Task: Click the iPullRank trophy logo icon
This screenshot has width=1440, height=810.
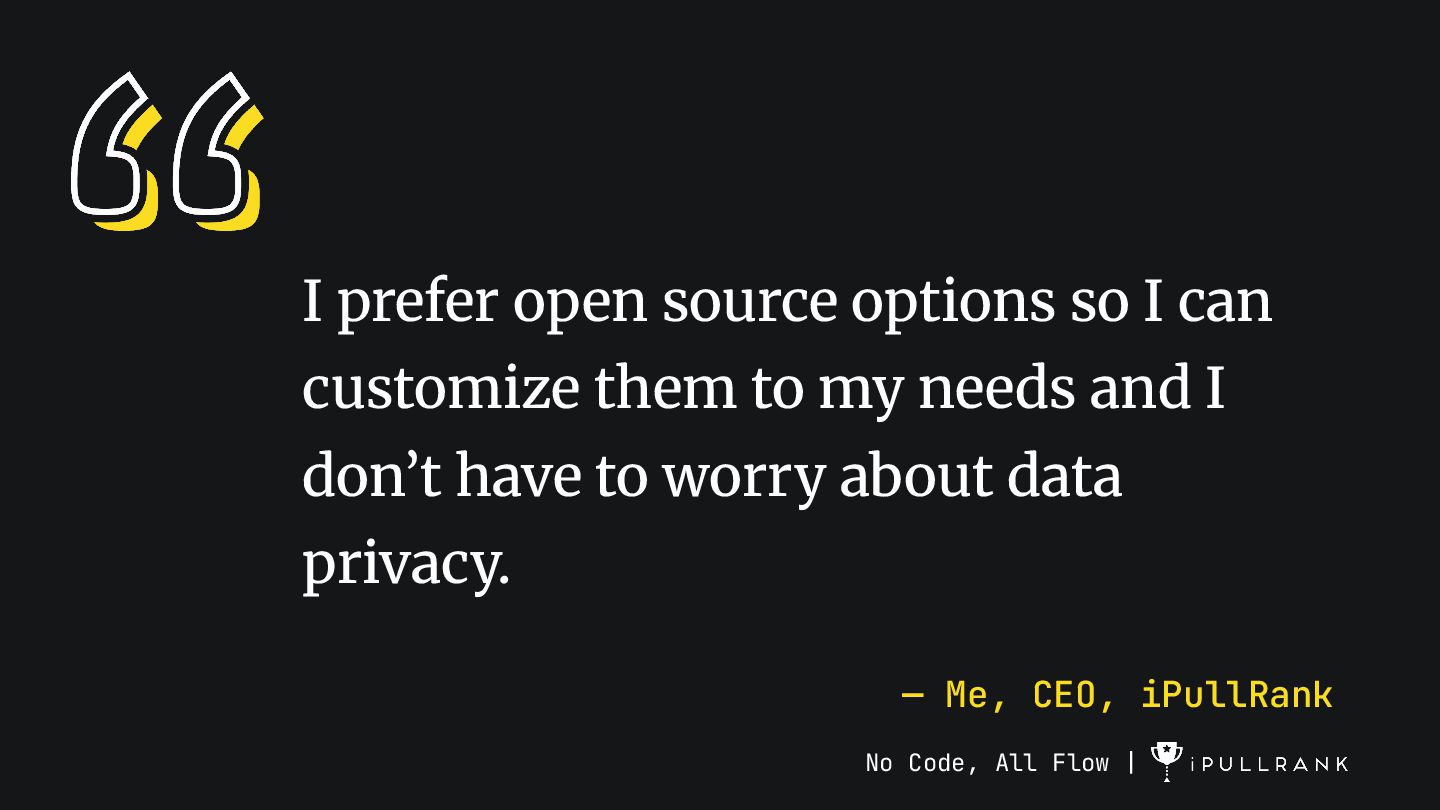Action: click(1166, 760)
